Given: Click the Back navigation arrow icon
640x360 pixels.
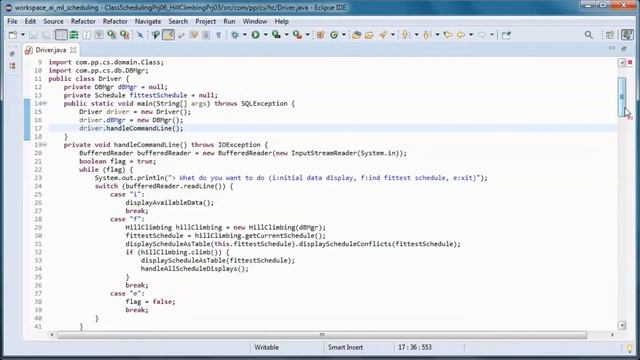Looking at the screenshot, I should (461, 35).
